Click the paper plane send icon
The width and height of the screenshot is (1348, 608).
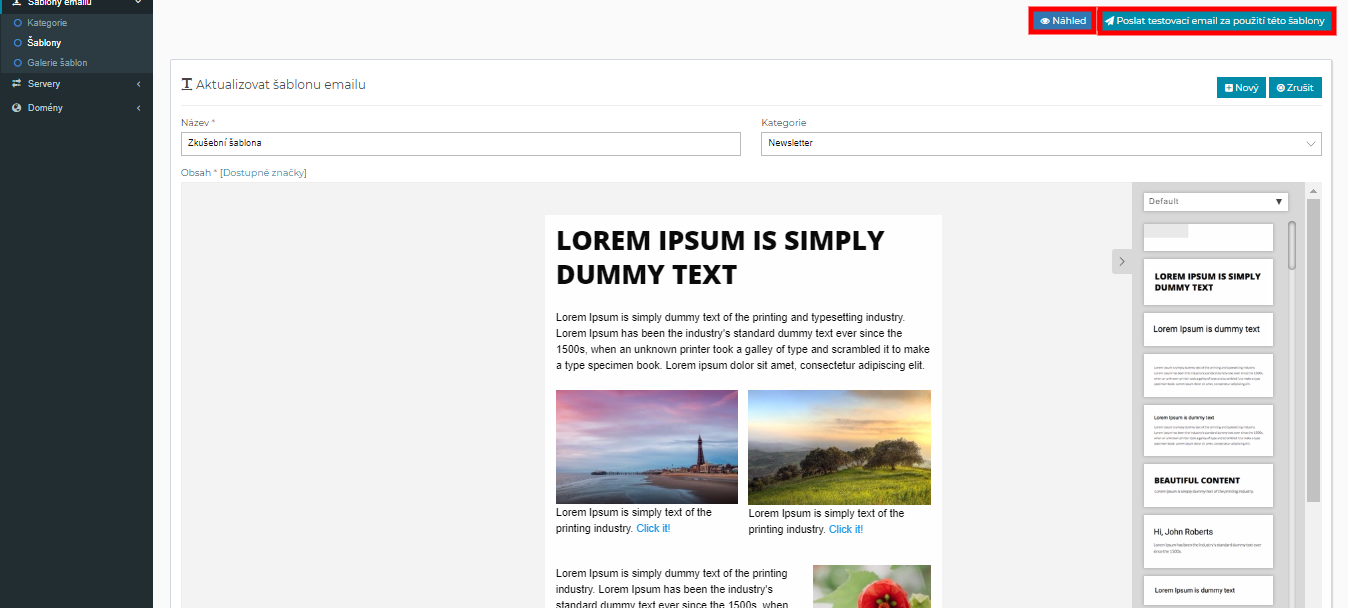1109,21
